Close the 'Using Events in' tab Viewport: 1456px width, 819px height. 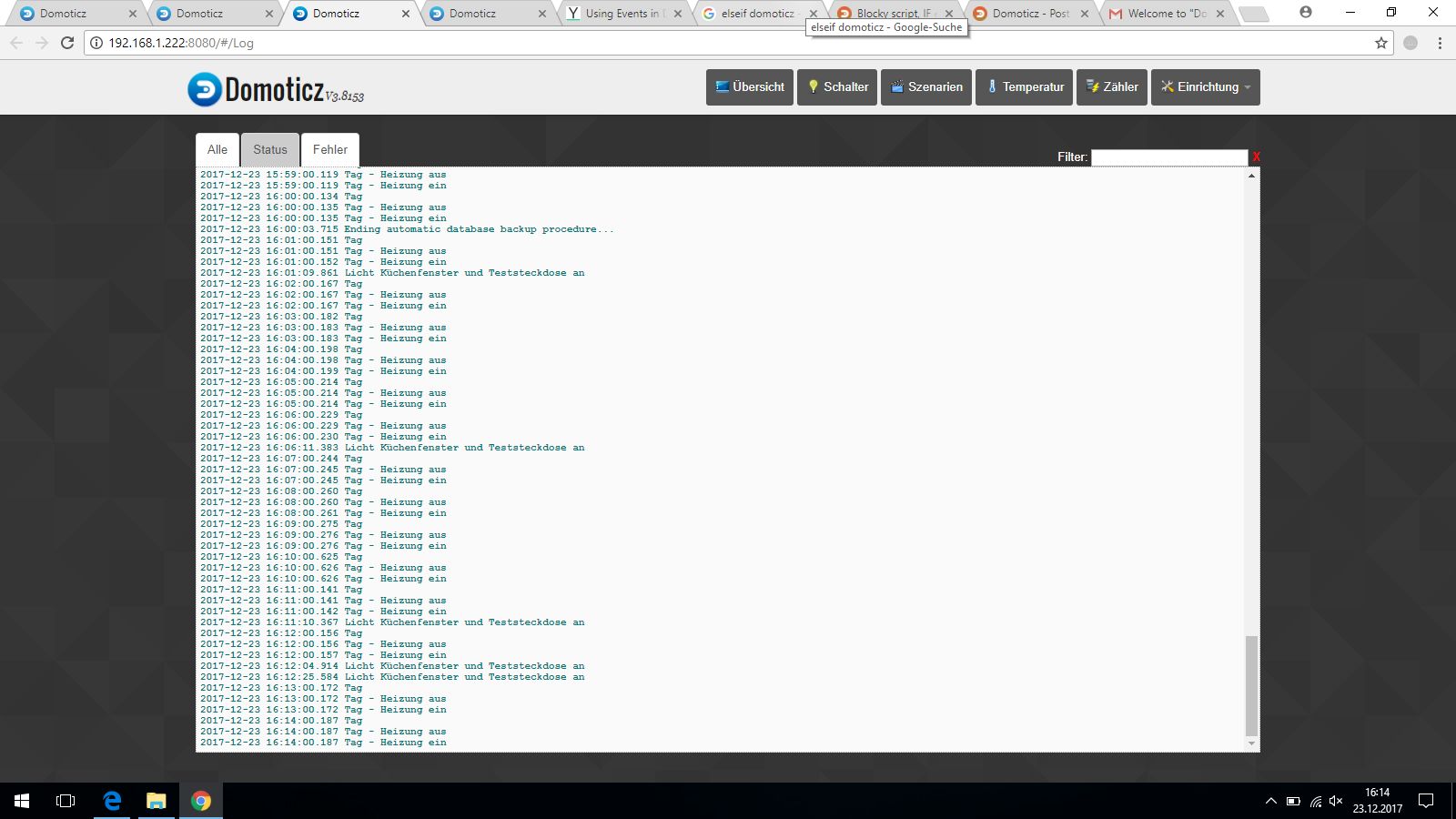click(x=678, y=14)
